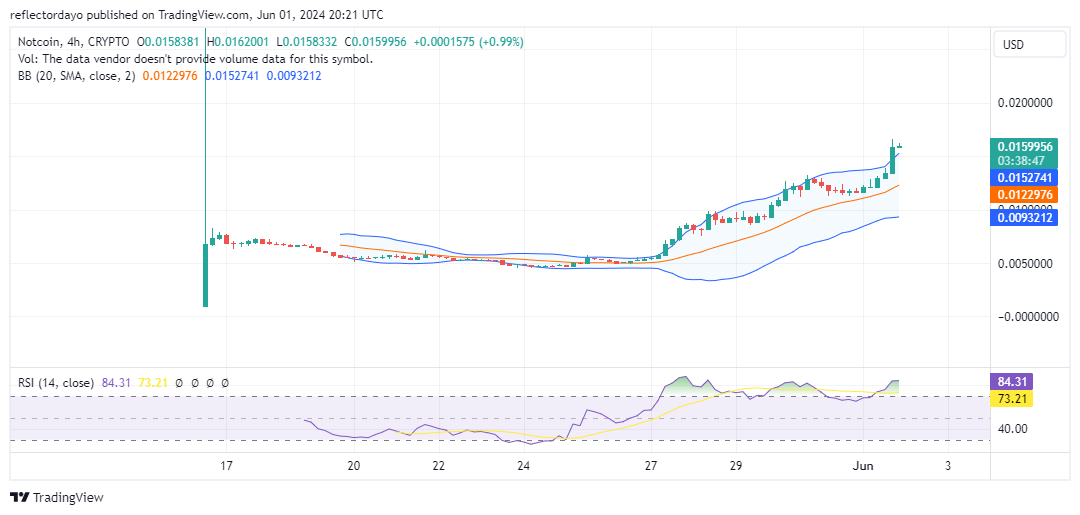This screenshot has height=515, width=1080.
Task: Click the blue lower band label 0.0093212
Action: click(1023, 218)
